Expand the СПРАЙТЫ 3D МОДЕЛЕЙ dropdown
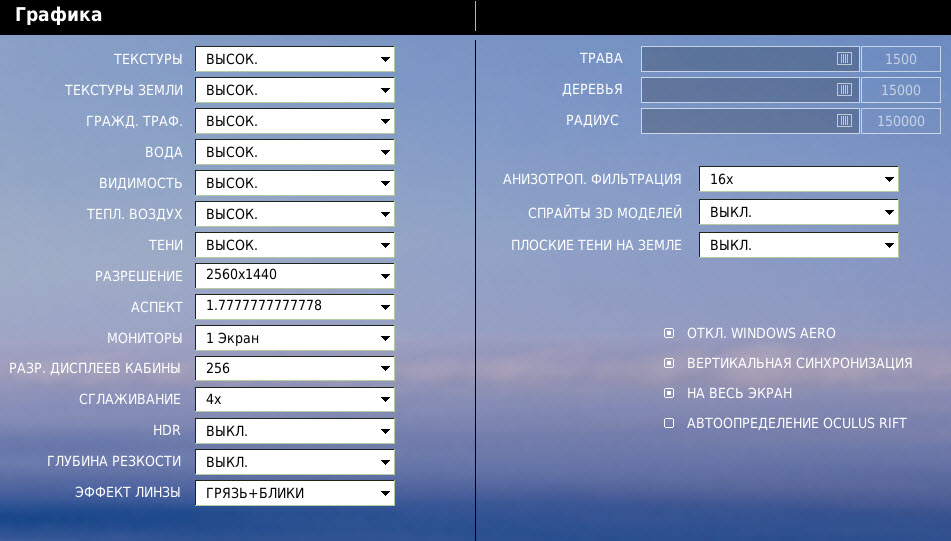Image resolution: width=951 pixels, height=541 pixels. (798, 212)
